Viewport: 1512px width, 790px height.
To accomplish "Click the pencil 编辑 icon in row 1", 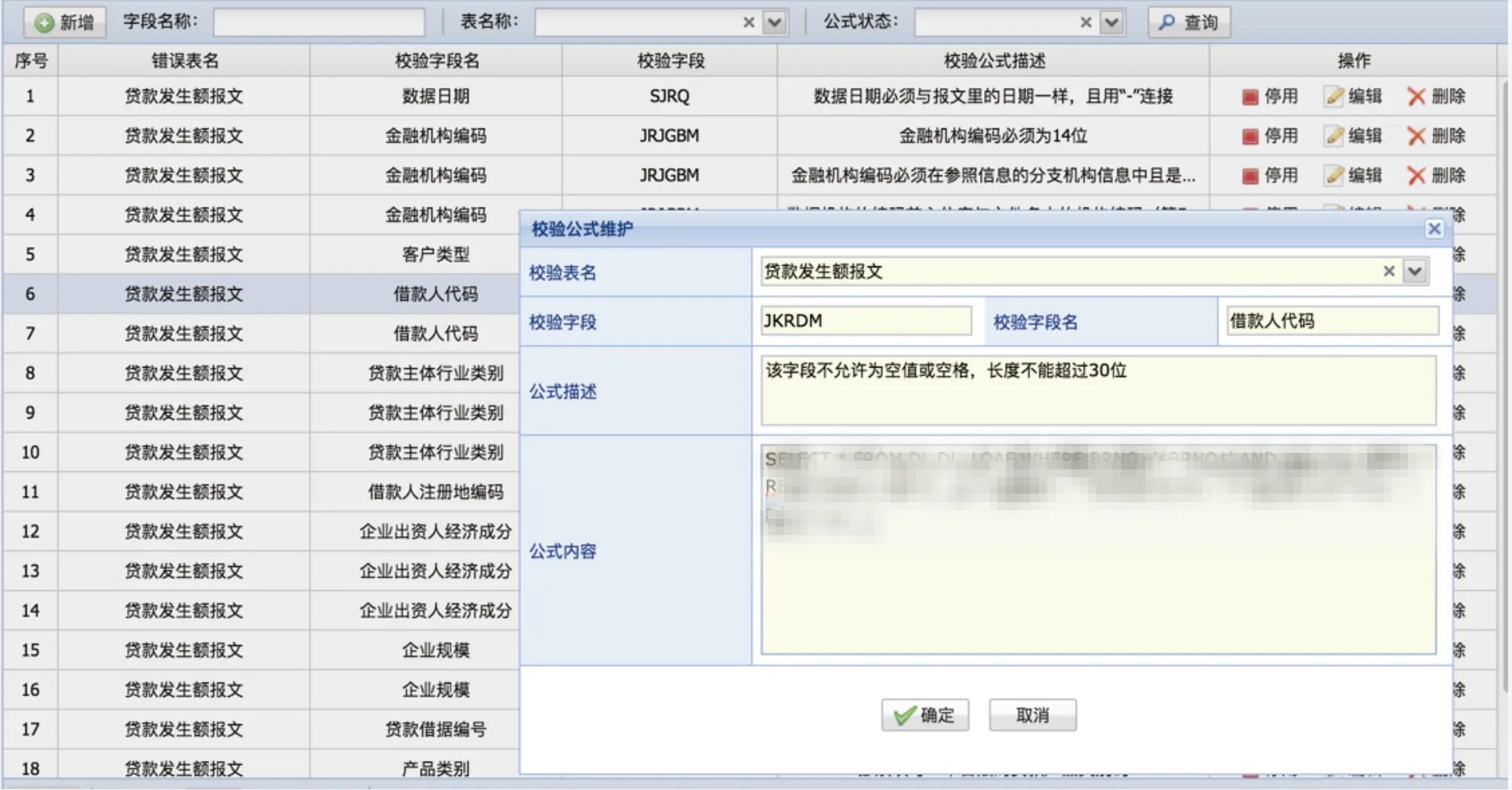I will click(x=1334, y=96).
